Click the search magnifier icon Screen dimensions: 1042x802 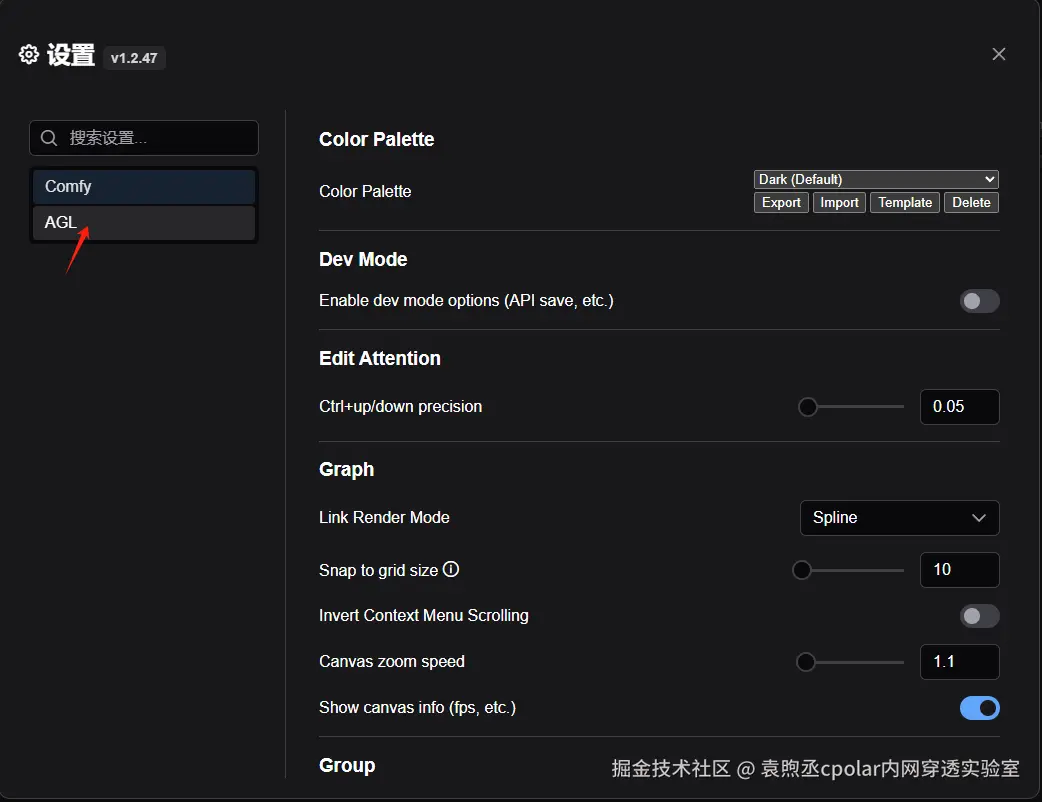49,138
